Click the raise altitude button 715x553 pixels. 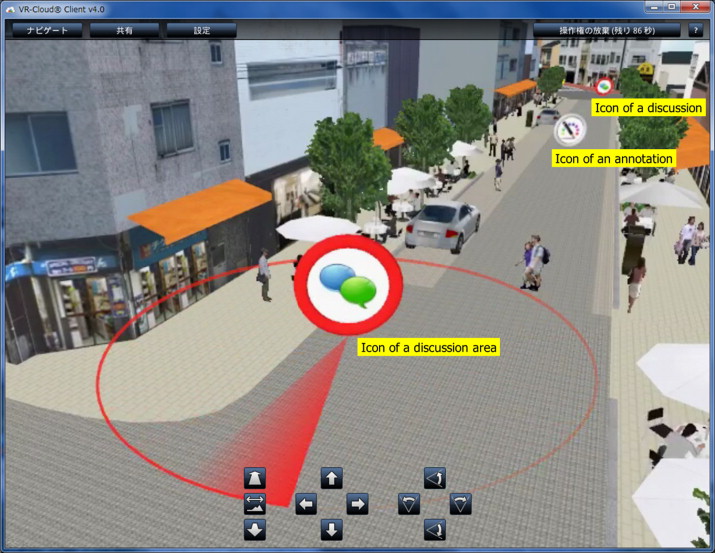[255, 478]
